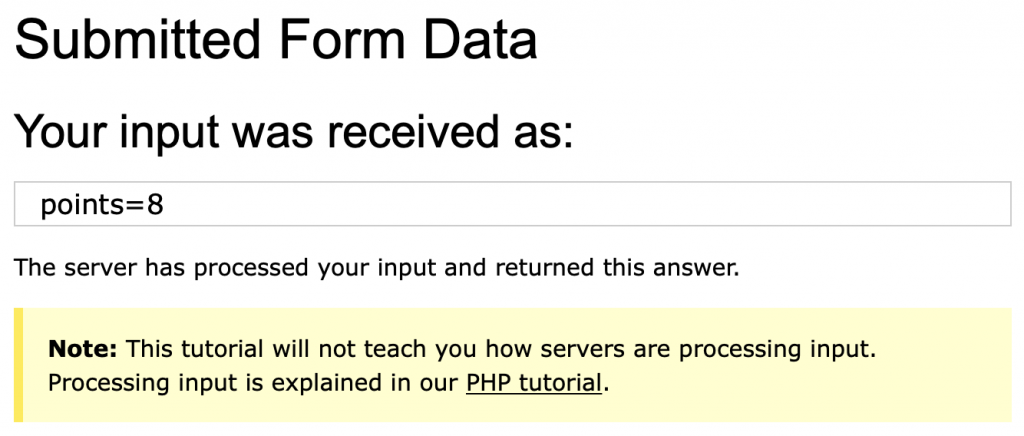1024x436 pixels.
Task: Click the words "Your input" in the subheading
Action: pyautogui.click(x=108, y=132)
